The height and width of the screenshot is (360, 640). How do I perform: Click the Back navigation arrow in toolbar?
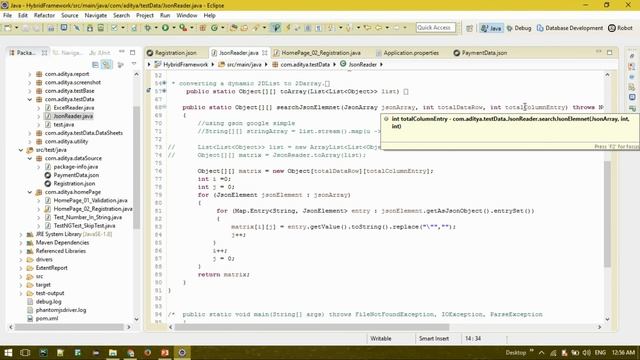coord(378,28)
